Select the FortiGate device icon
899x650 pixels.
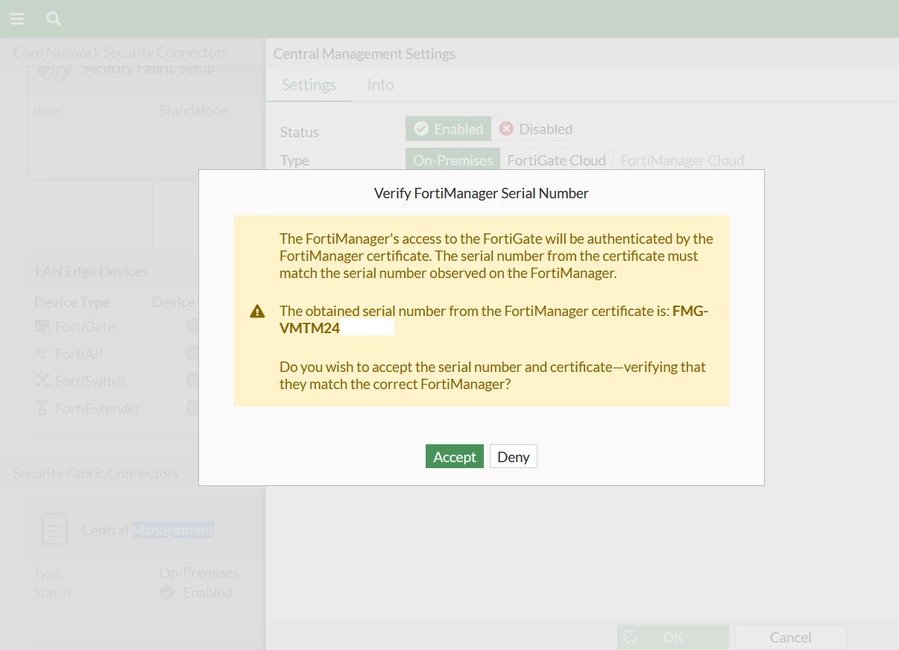[42, 326]
